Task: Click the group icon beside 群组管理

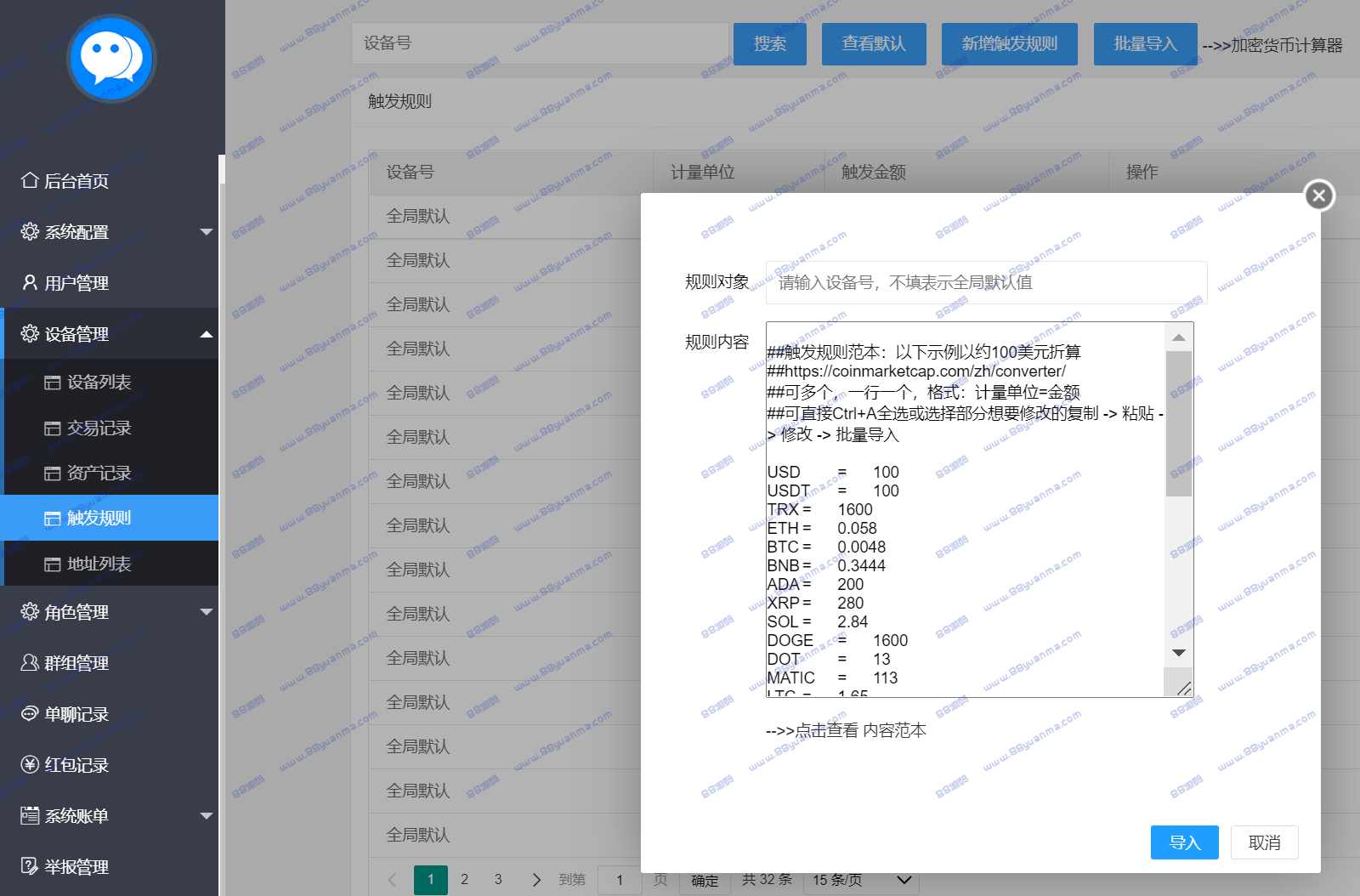Action: [x=30, y=662]
